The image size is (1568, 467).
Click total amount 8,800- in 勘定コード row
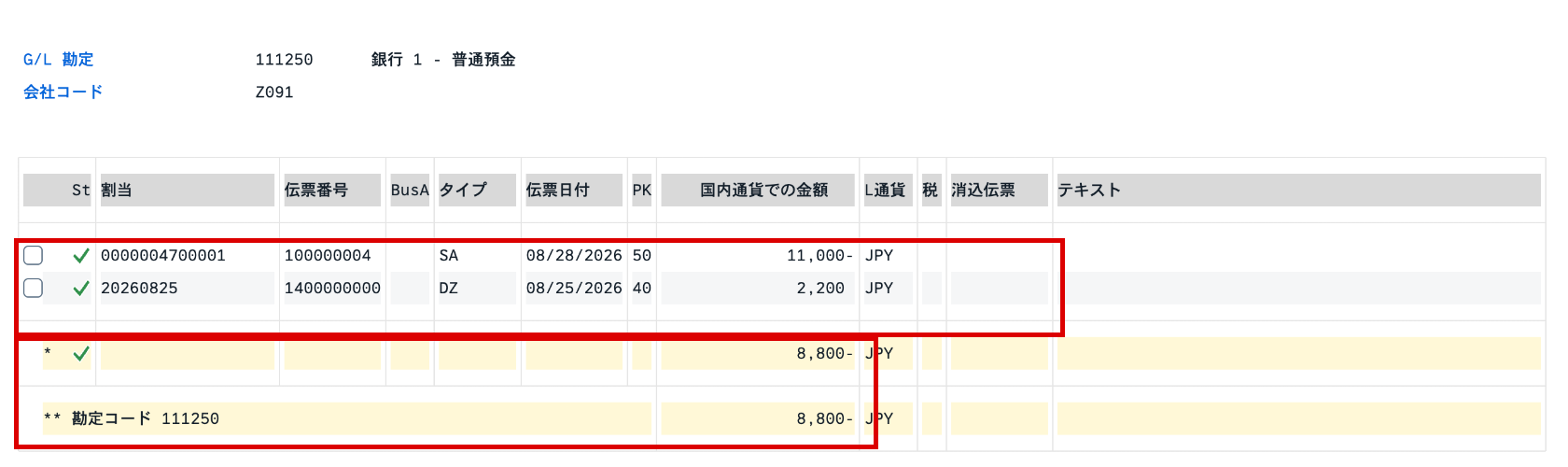tap(825, 418)
